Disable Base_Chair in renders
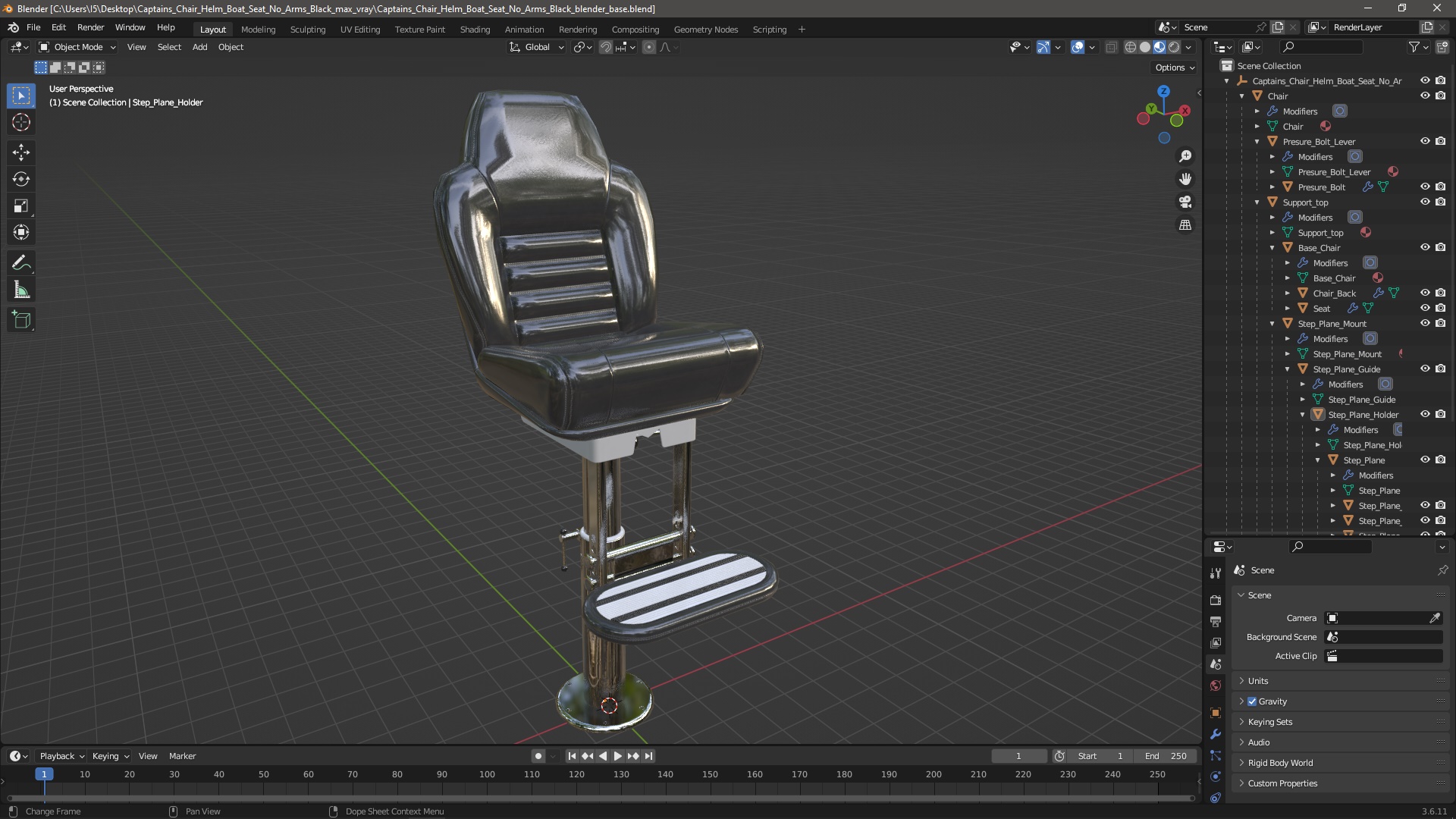The image size is (1456, 819). pyautogui.click(x=1440, y=247)
